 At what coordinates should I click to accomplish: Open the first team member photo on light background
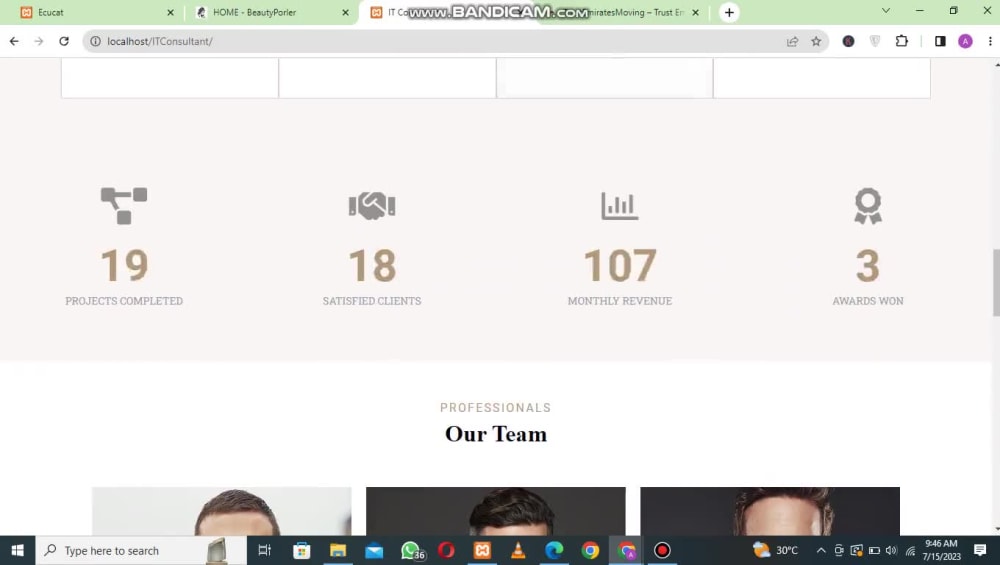pos(221,511)
